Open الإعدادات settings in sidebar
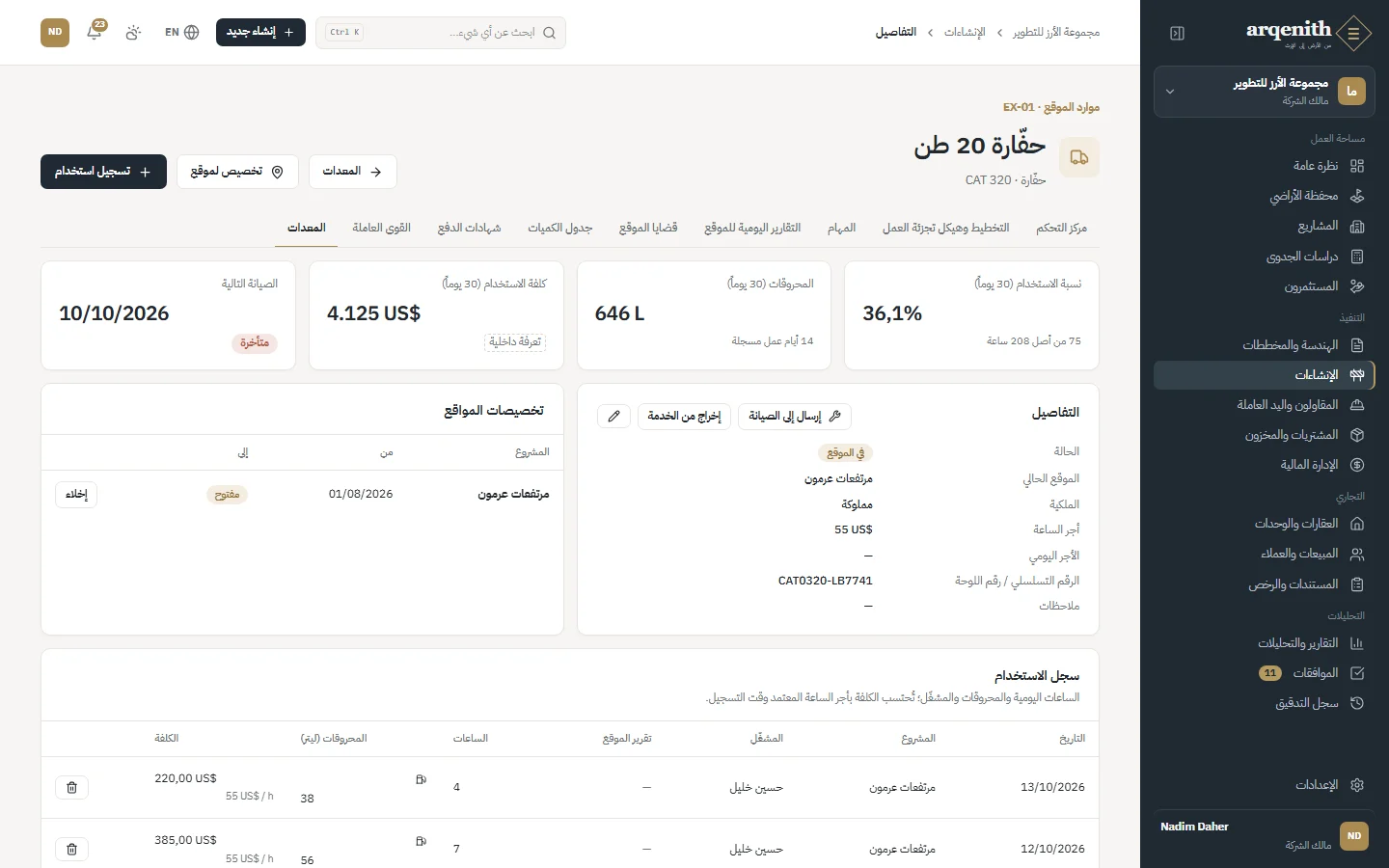This screenshot has width=1389, height=868. coord(1265,784)
